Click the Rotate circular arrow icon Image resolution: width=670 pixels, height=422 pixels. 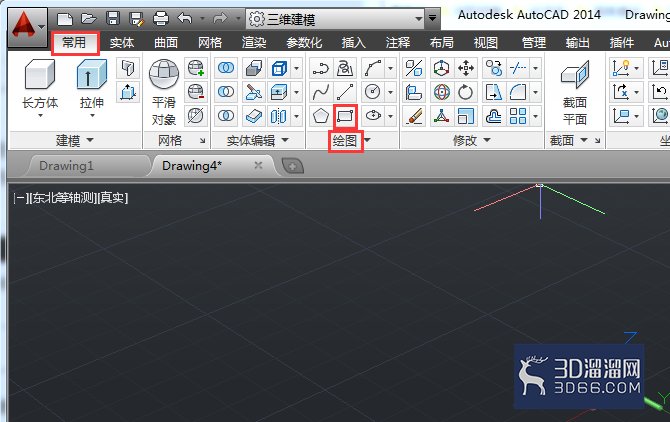(466, 92)
